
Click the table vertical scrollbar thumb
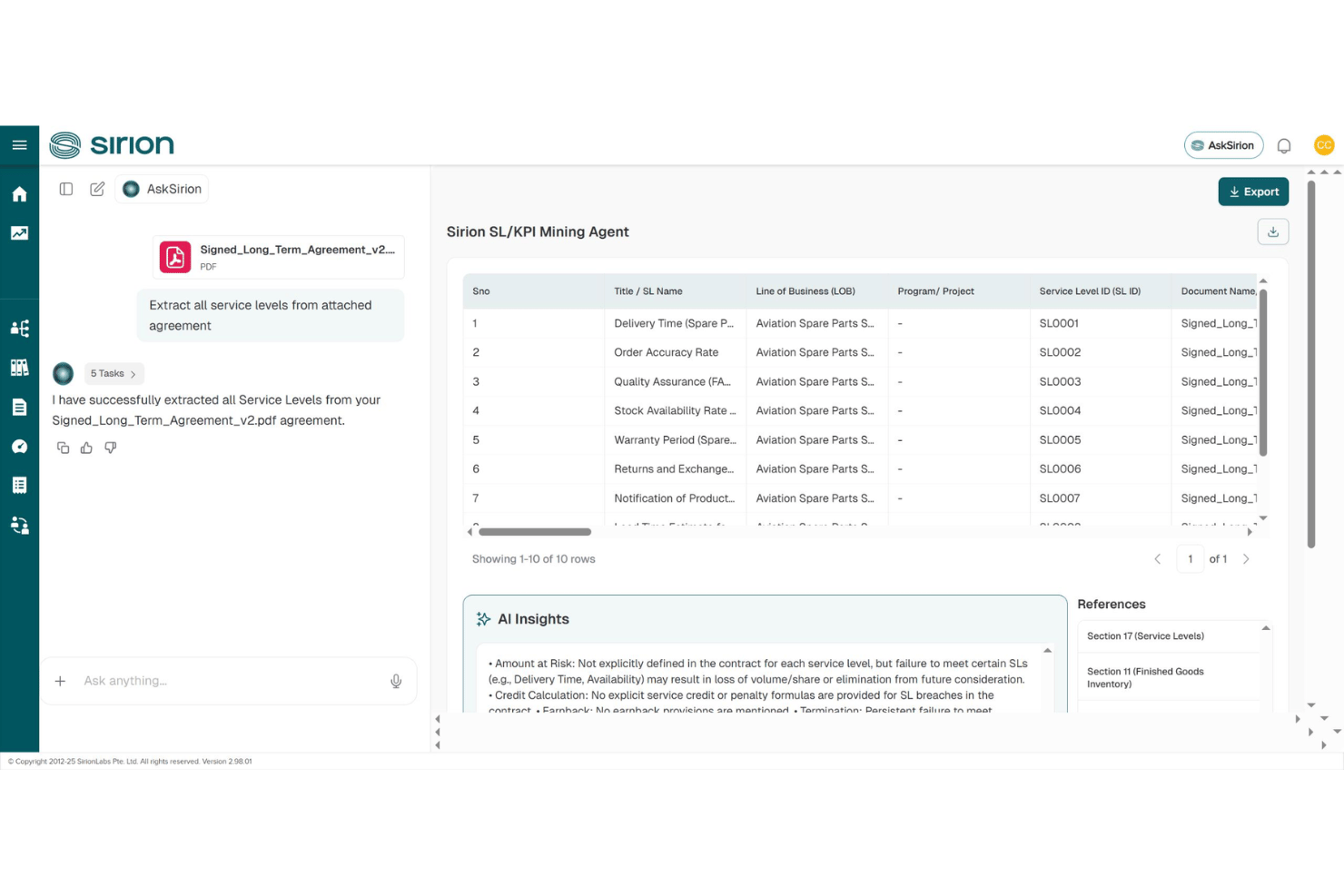1263,372
